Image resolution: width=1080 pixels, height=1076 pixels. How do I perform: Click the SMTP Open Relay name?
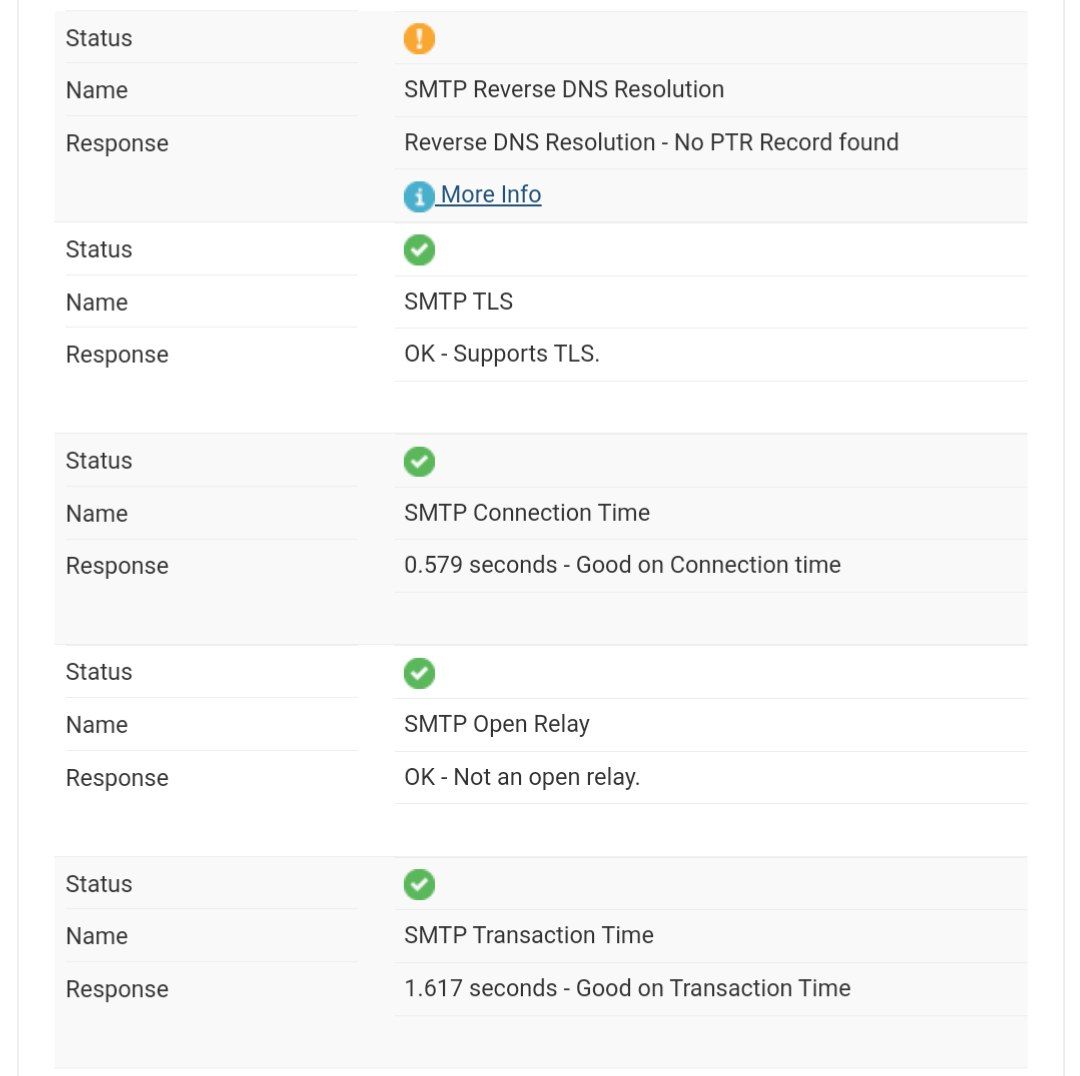(497, 725)
